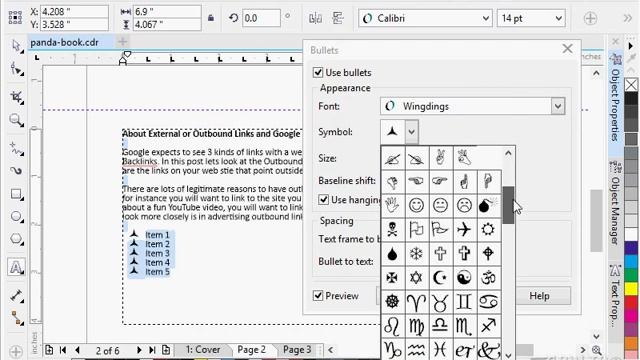
Task: Select the Ellipse tool
Action: [16, 216]
